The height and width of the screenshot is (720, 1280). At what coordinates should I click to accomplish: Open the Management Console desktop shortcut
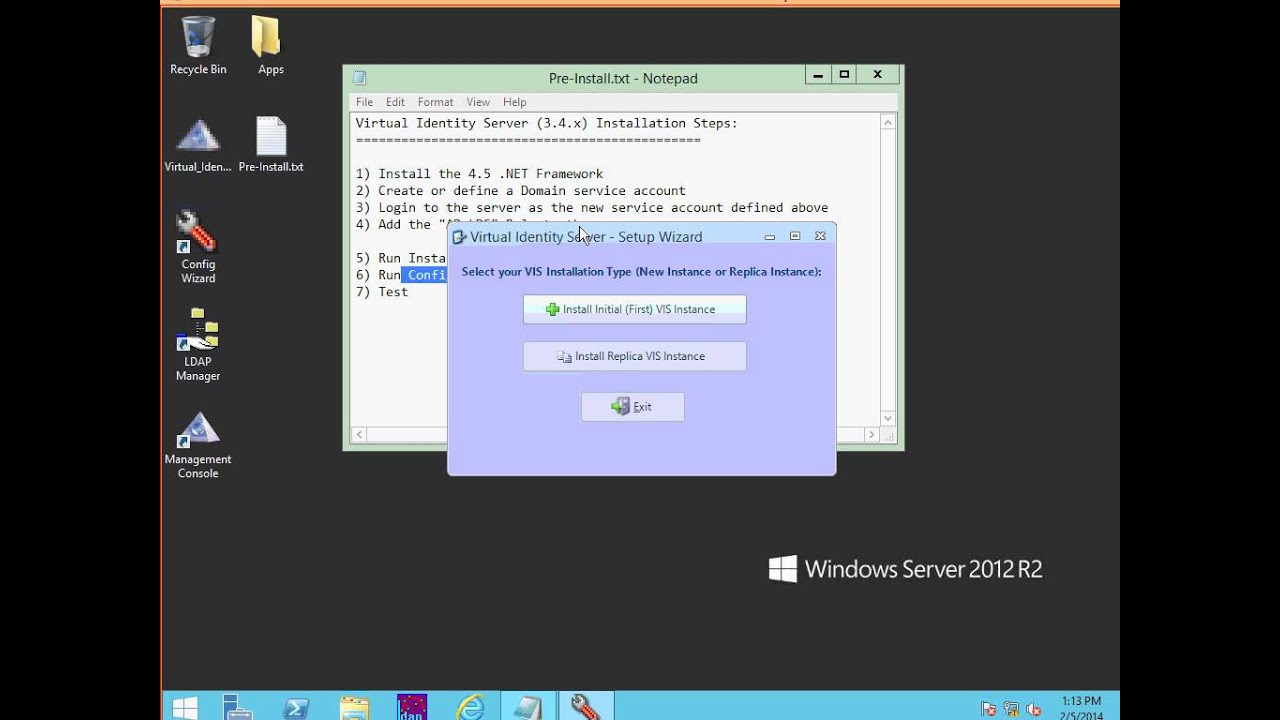click(198, 444)
